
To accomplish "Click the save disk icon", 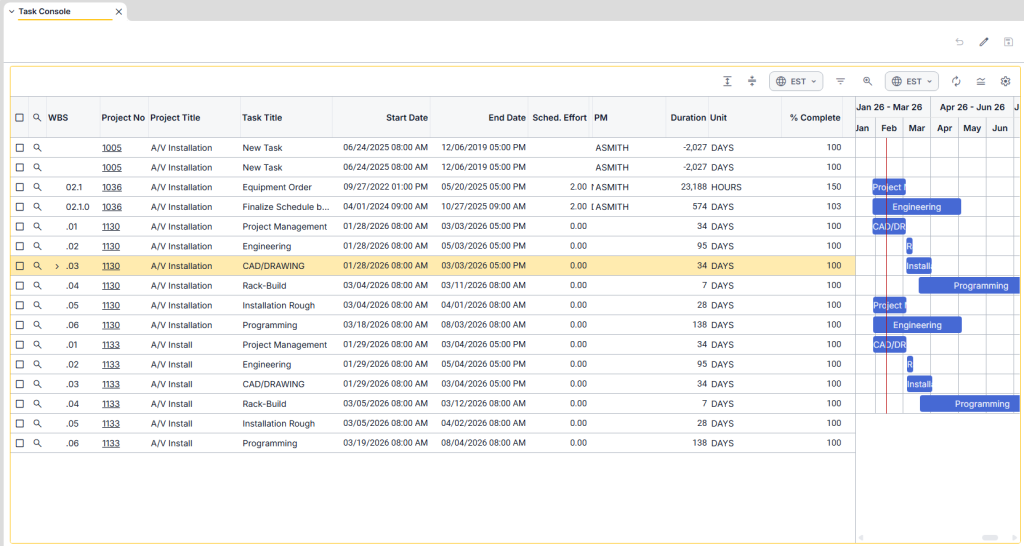I will [1008, 42].
